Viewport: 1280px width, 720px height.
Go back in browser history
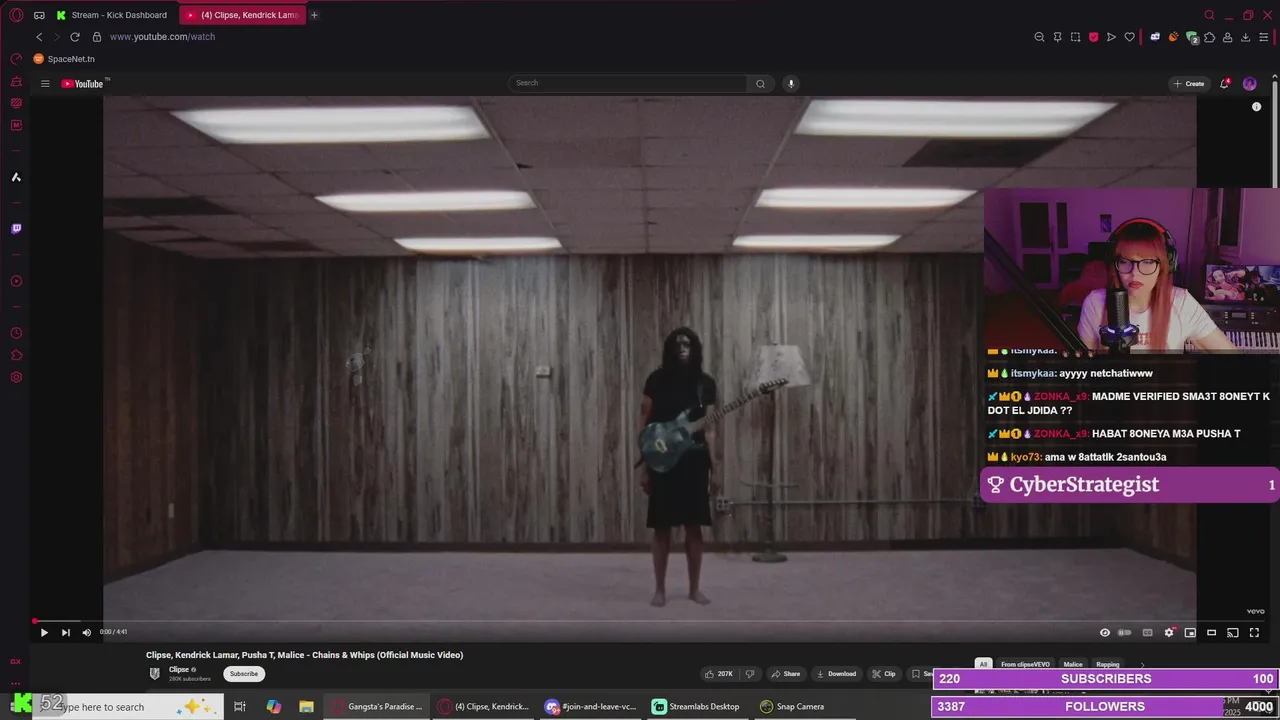39,37
